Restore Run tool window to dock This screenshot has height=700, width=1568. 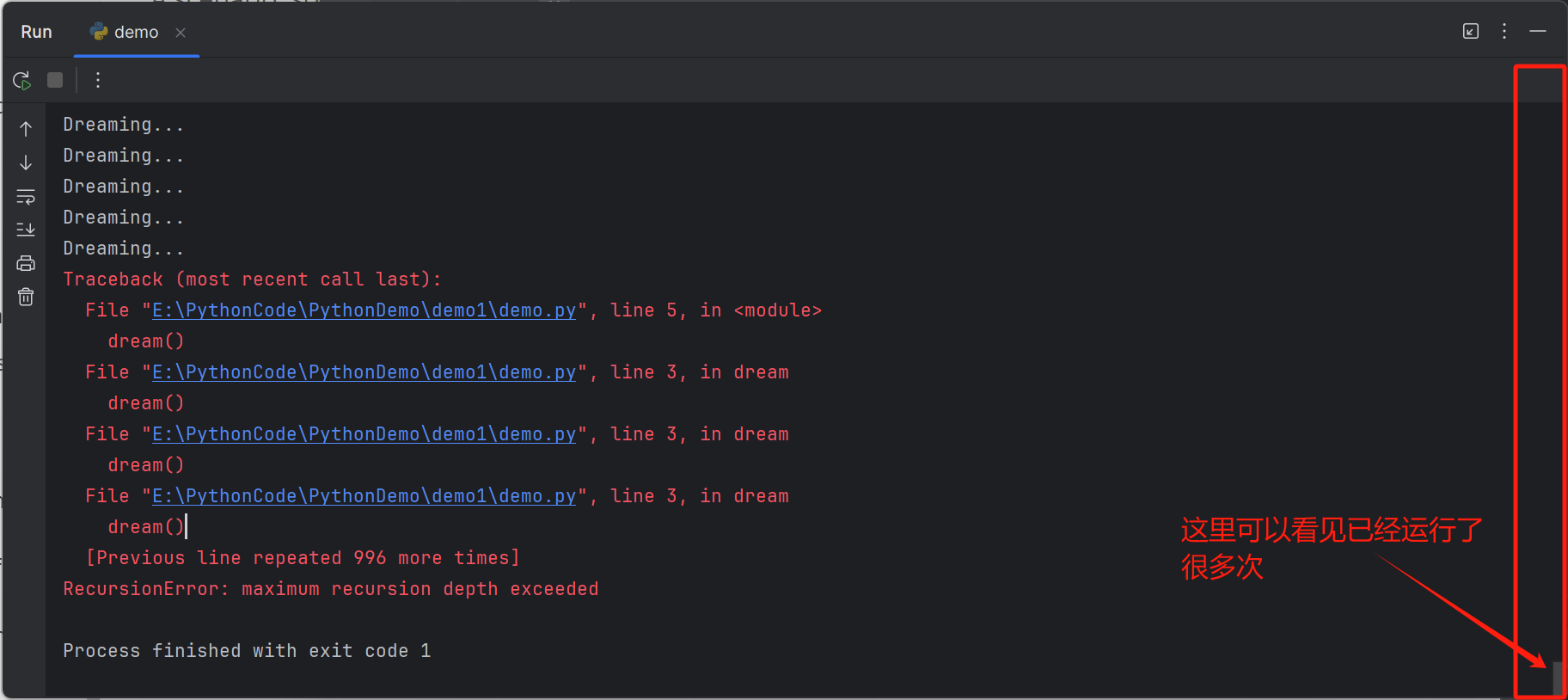pyautogui.click(x=1471, y=32)
